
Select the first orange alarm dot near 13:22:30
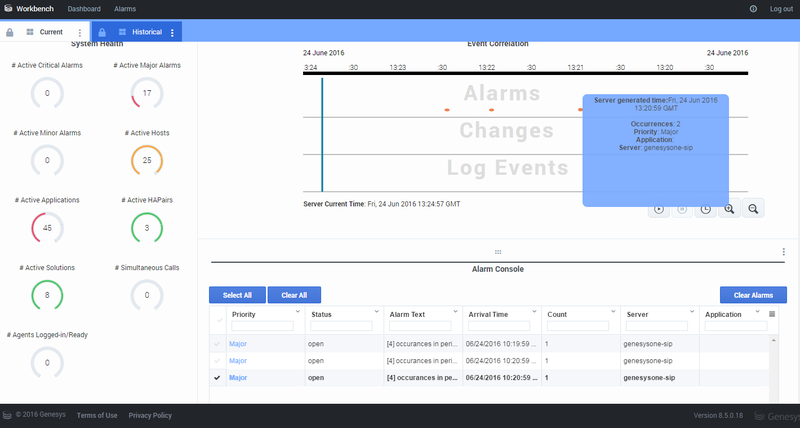(447, 110)
